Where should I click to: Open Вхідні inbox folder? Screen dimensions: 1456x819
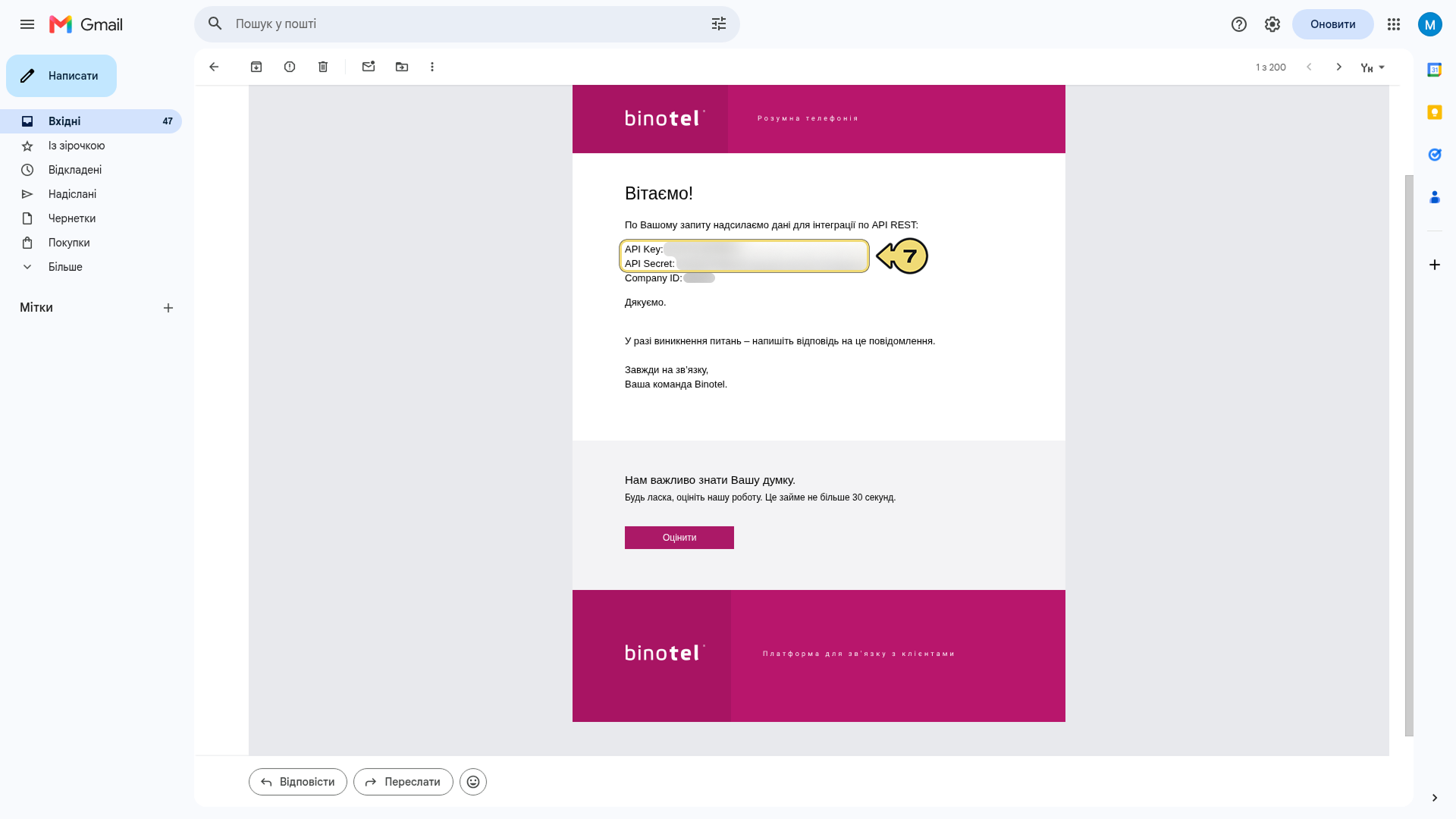(91, 121)
